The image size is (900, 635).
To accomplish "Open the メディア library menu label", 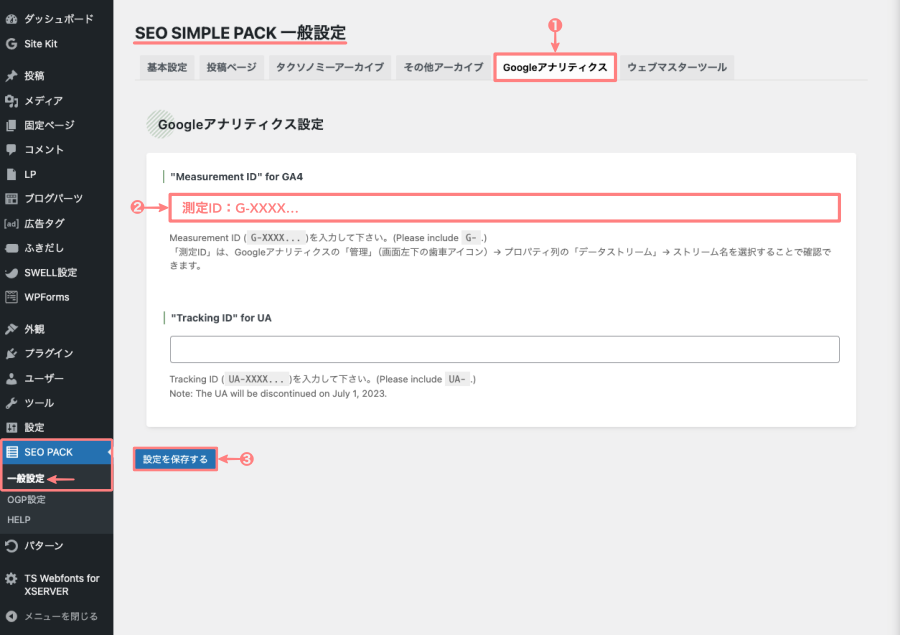I will tap(44, 101).
